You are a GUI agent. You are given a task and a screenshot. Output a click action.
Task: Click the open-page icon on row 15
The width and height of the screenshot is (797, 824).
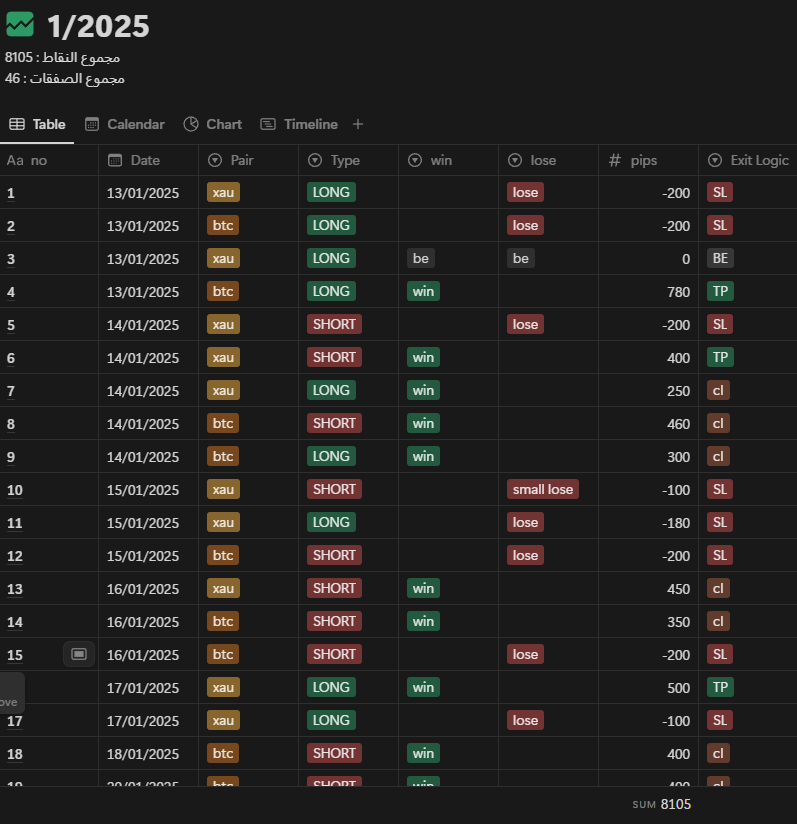point(79,654)
